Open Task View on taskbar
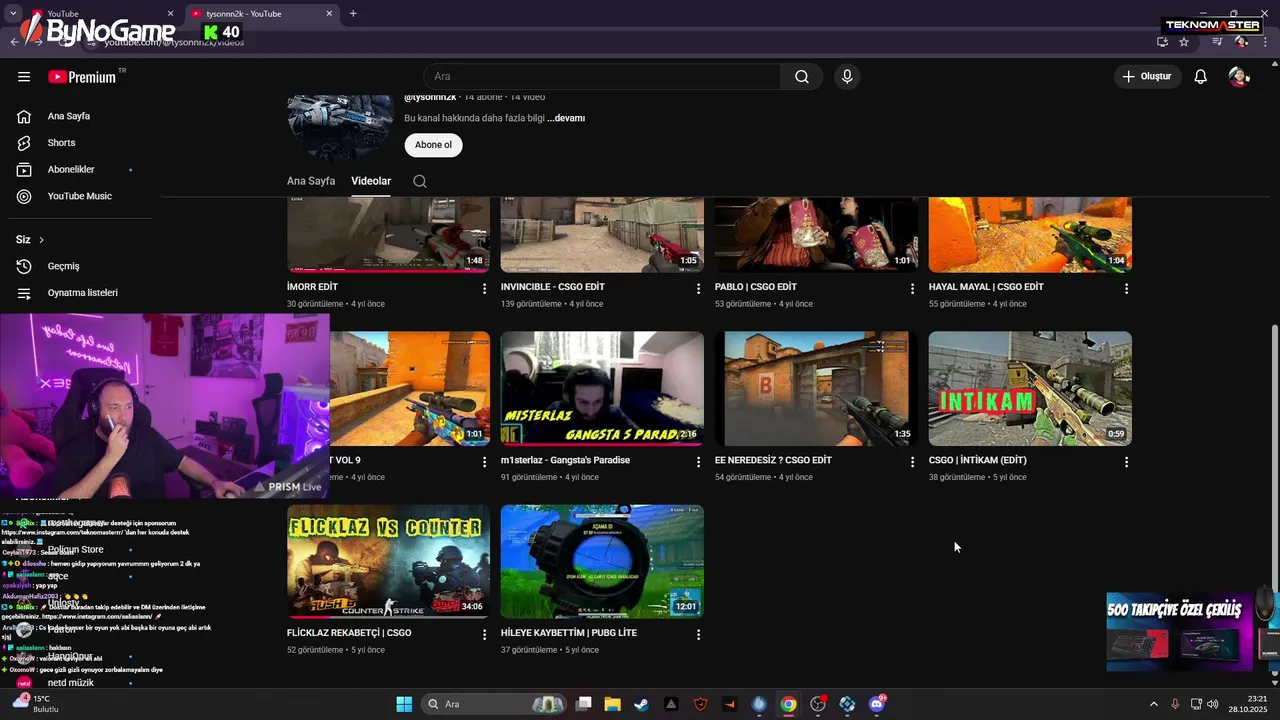The image size is (1280, 720). (584, 704)
